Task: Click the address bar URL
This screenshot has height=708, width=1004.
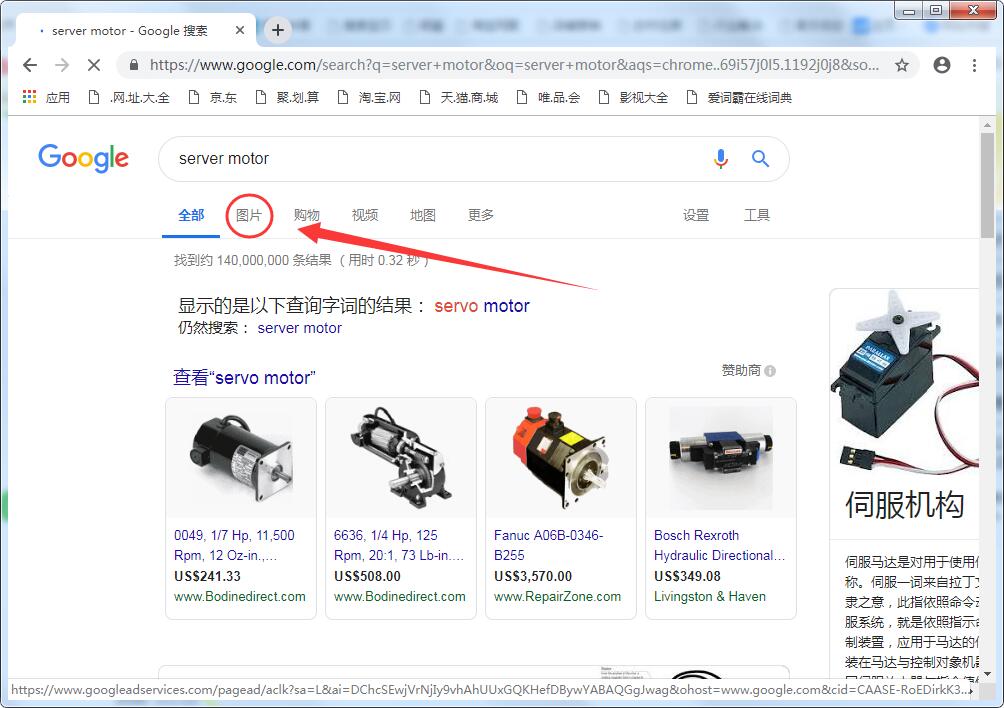Action: pos(514,65)
